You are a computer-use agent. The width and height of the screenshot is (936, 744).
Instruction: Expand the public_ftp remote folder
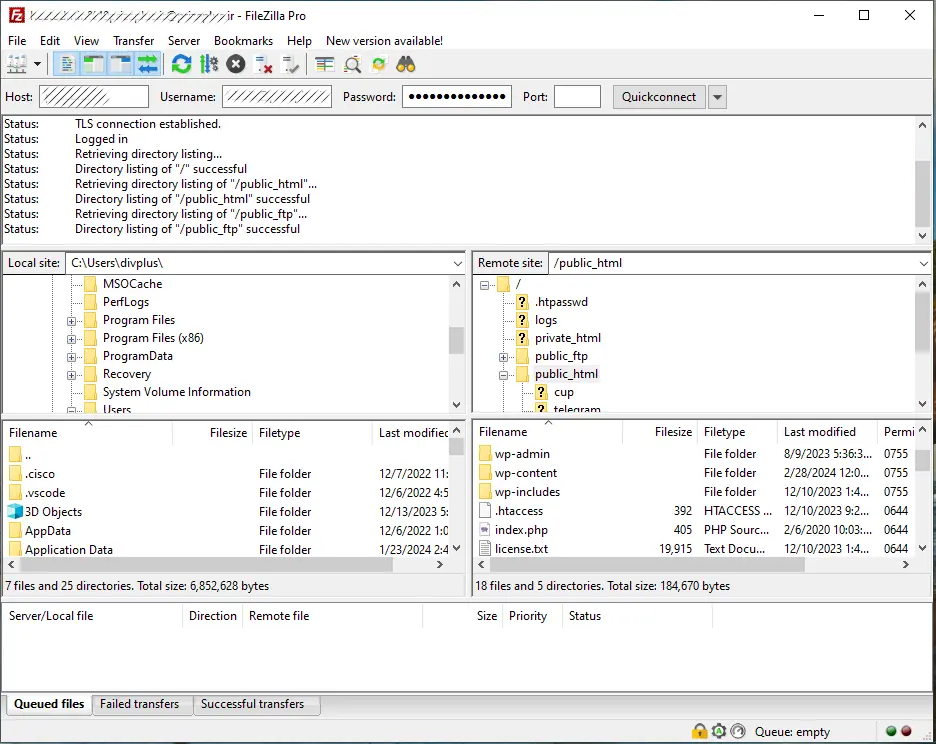click(x=505, y=356)
